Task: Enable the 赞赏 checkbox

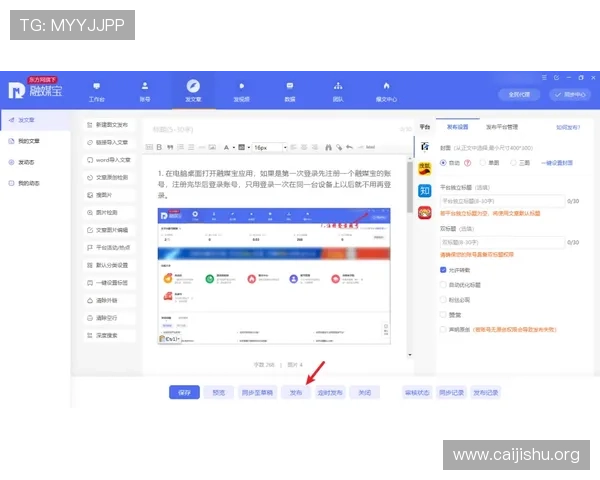Action: [x=443, y=315]
